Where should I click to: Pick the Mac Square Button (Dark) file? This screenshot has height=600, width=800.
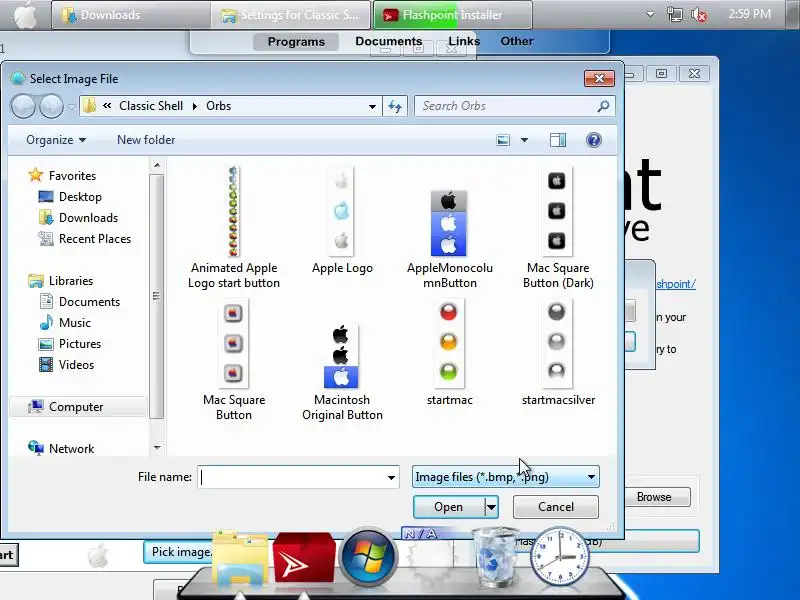coord(558,229)
